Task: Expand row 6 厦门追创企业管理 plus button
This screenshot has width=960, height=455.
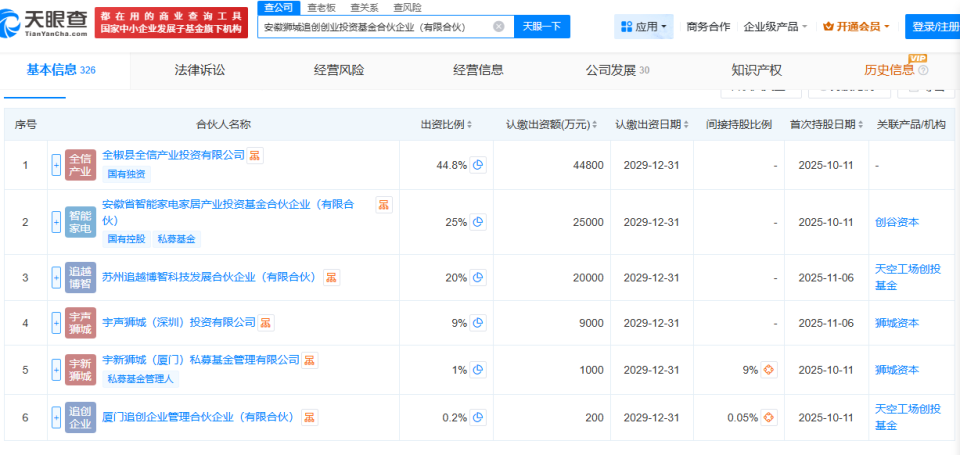Action: (56, 417)
